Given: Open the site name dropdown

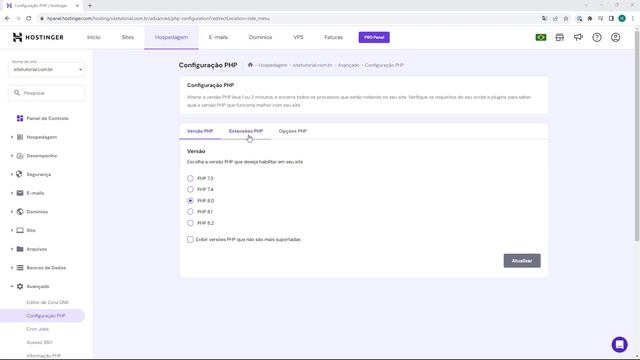Looking at the screenshot, I should [47, 69].
